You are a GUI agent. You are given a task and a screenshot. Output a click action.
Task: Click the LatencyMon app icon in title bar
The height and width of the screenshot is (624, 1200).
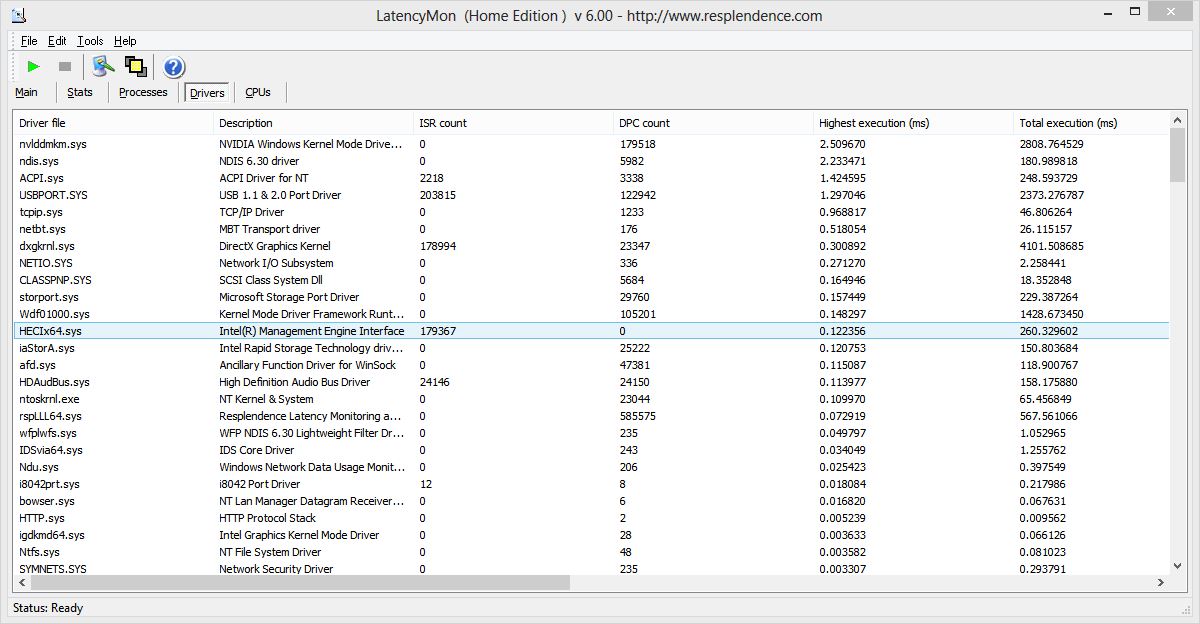(x=18, y=15)
